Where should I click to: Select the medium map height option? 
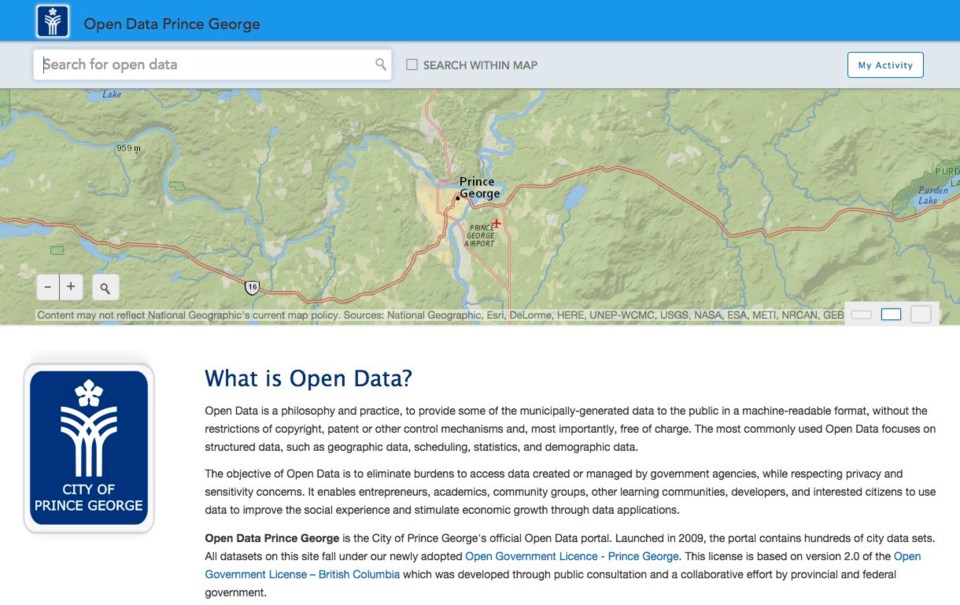891,314
